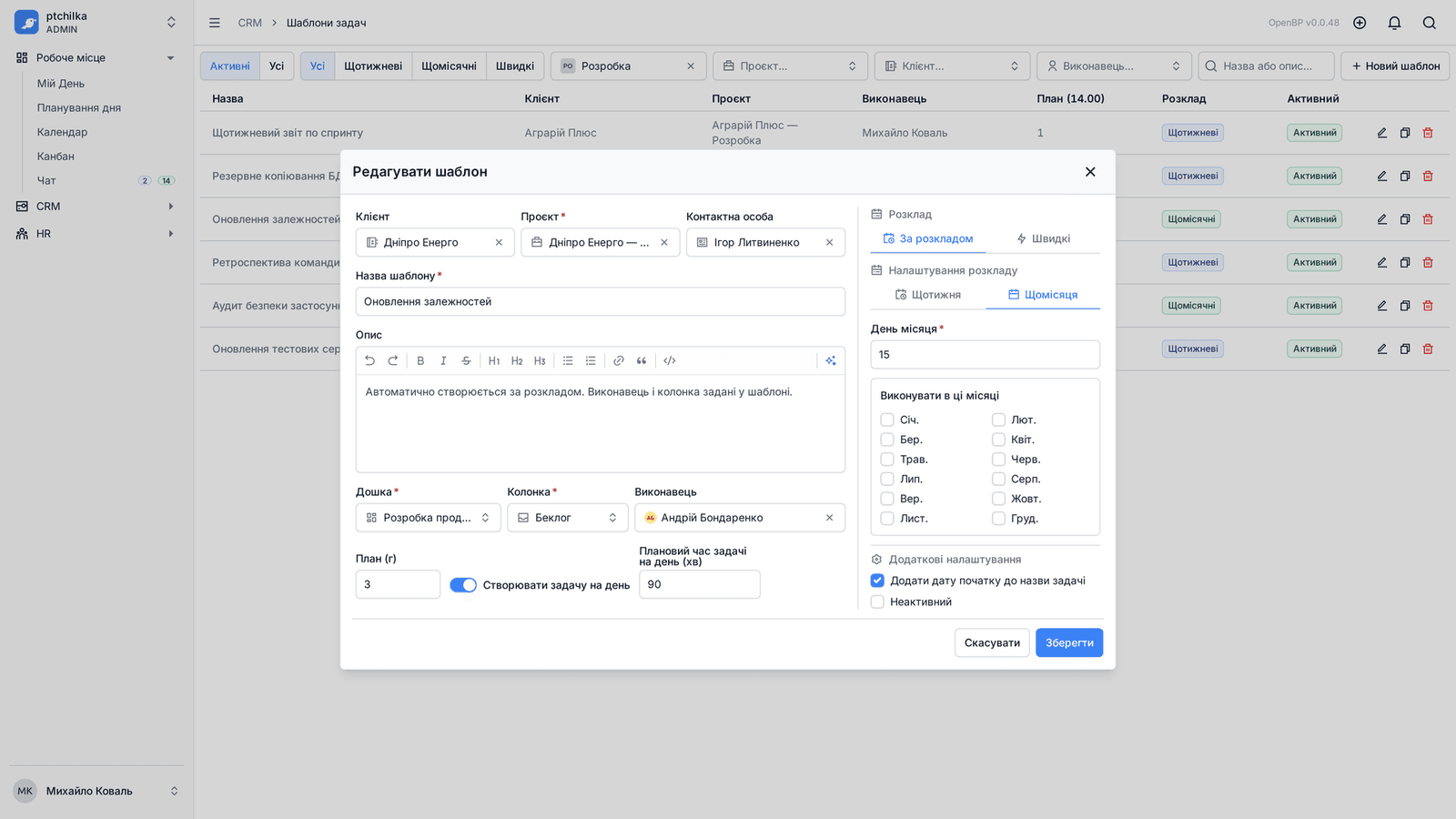Switch to the 'Щотижня' schedule tab
Image resolution: width=1456 pixels, height=819 pixels.
tap(928, 295)
